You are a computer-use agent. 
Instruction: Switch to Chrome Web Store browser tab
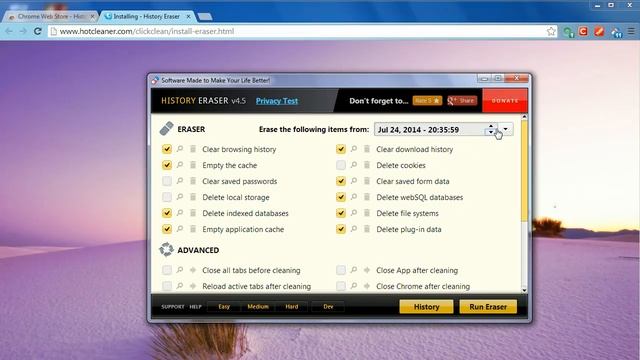point(51,16)
